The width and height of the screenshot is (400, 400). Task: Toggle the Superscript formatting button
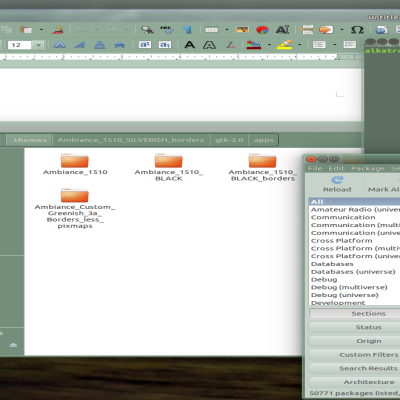tap(145, 44)
